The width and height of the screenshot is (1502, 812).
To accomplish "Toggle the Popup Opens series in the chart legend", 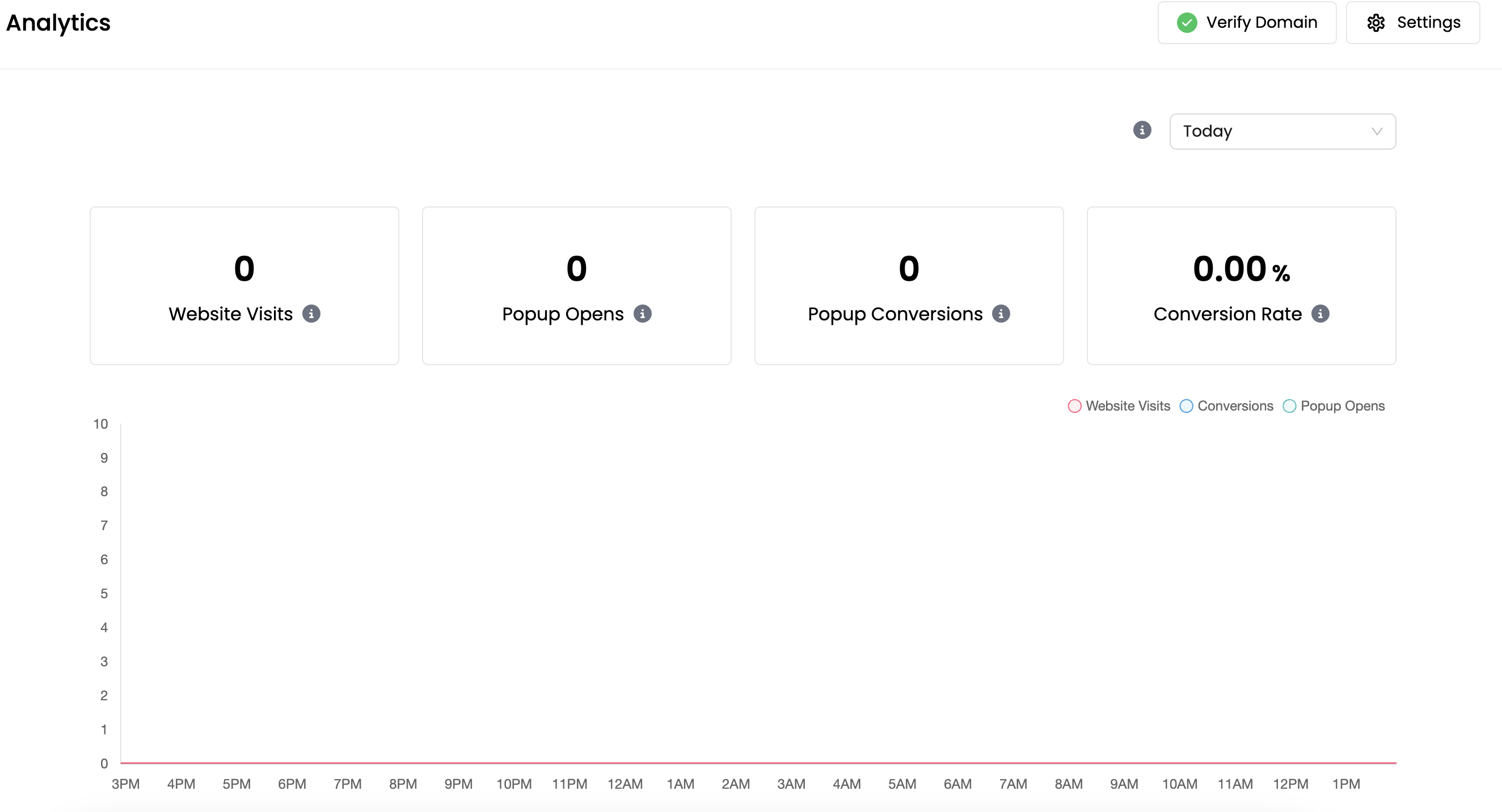I will [1334, 405].
